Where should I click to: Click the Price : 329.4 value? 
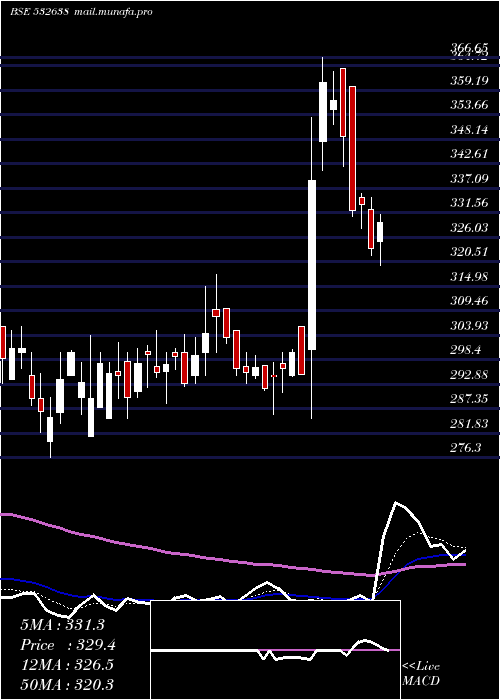68,645
